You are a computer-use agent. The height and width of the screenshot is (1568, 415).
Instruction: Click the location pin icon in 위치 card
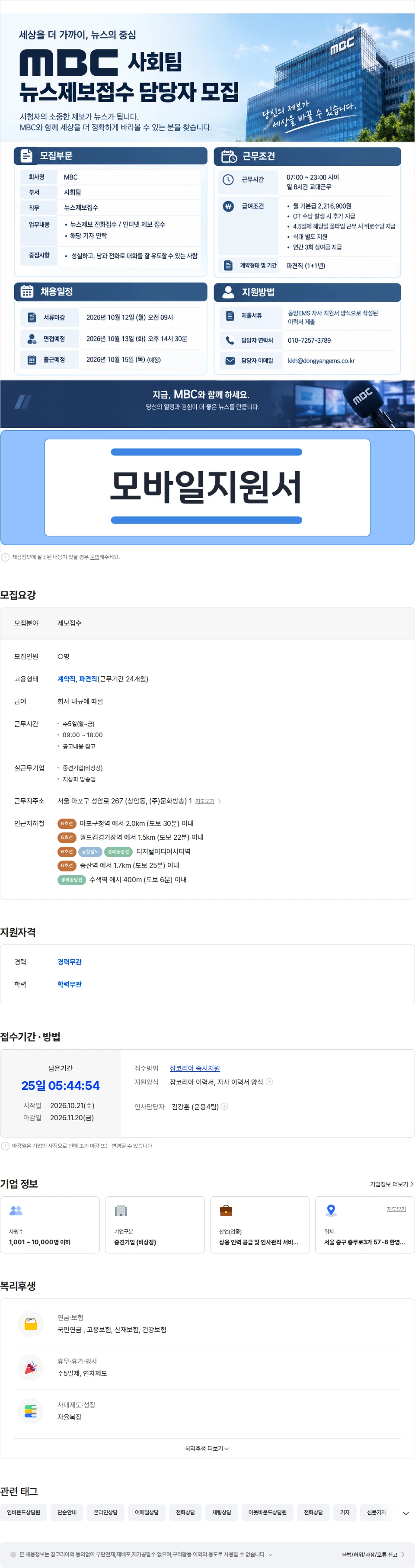[331, 1210]
